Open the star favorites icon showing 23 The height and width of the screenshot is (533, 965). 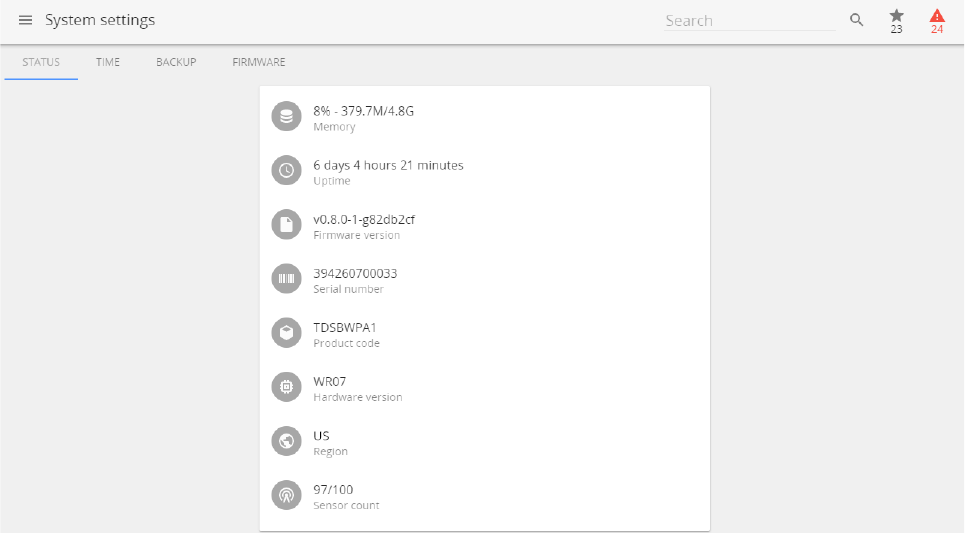[x=896, y=17]
